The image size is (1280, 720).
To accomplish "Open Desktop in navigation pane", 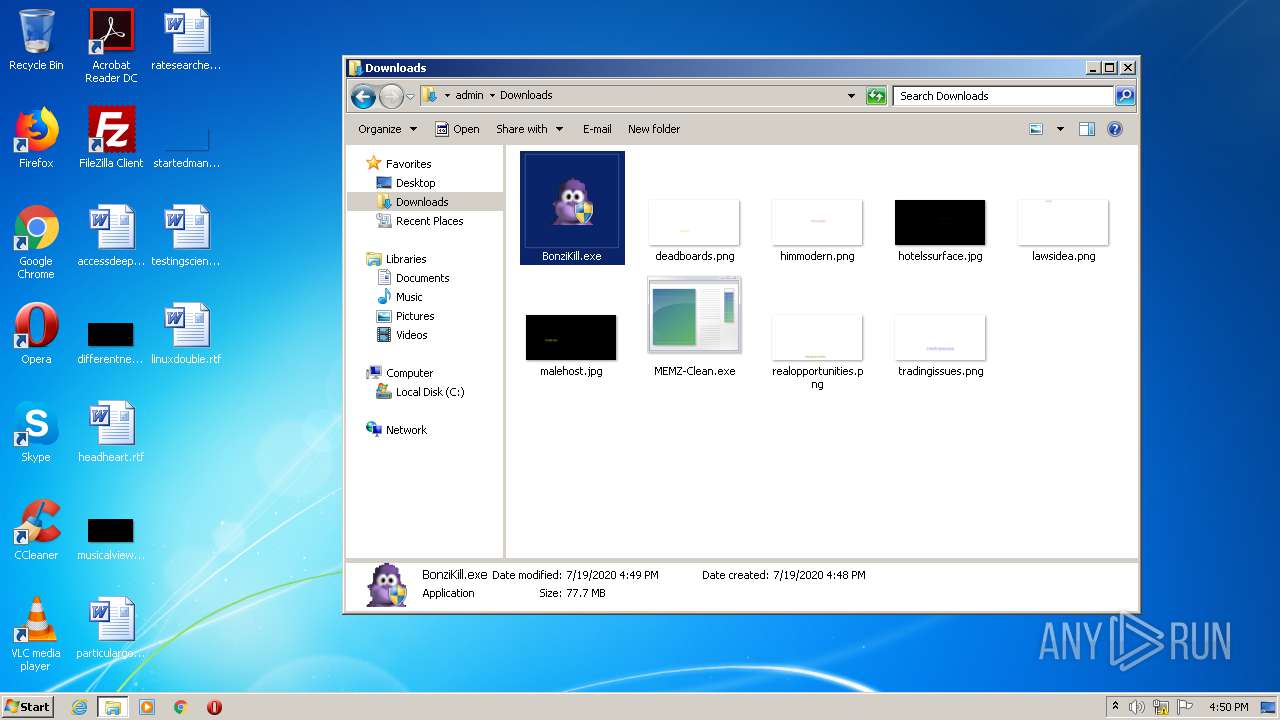I will (406, 183).
